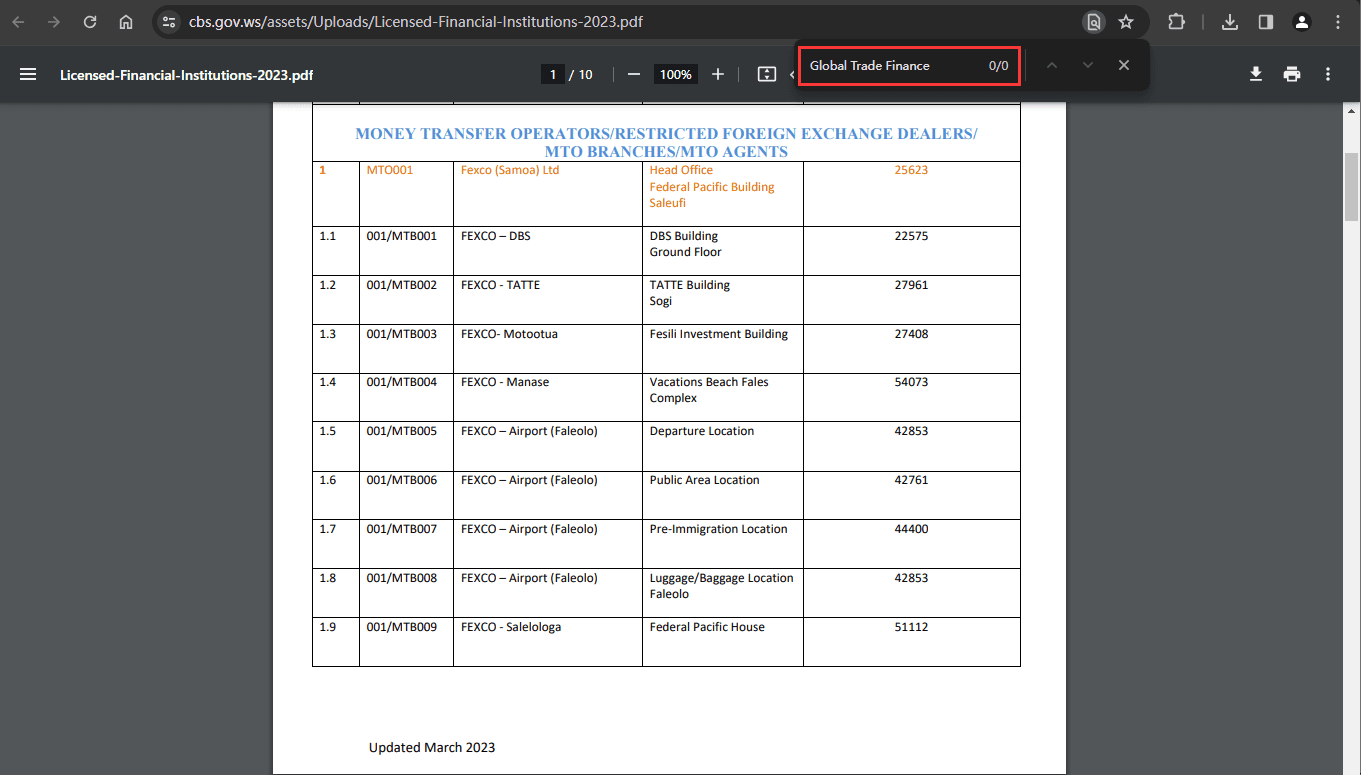
Task: Navigate back in browser history
Action: coord(18,22)
